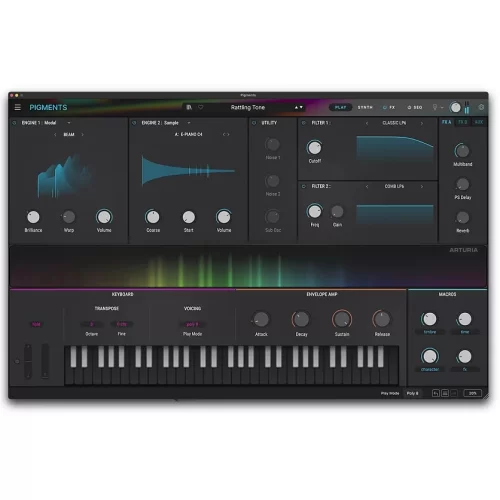The height and width of the screenshot is (500, 500).
Task: Load next preset with down arrow
Action: pos(301,107)
